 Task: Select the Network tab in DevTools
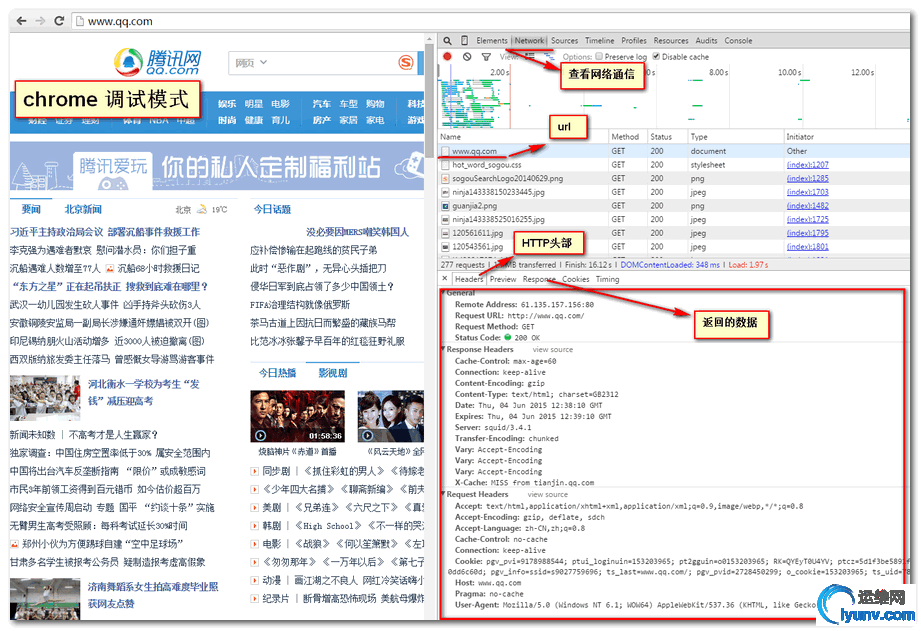(529, 41)
